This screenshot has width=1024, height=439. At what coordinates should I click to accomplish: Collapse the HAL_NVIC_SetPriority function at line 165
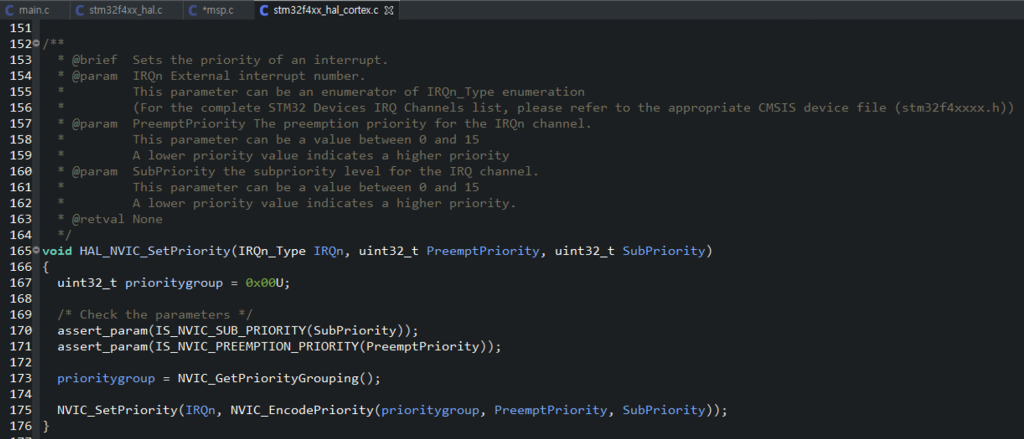(x=36, y=250)
